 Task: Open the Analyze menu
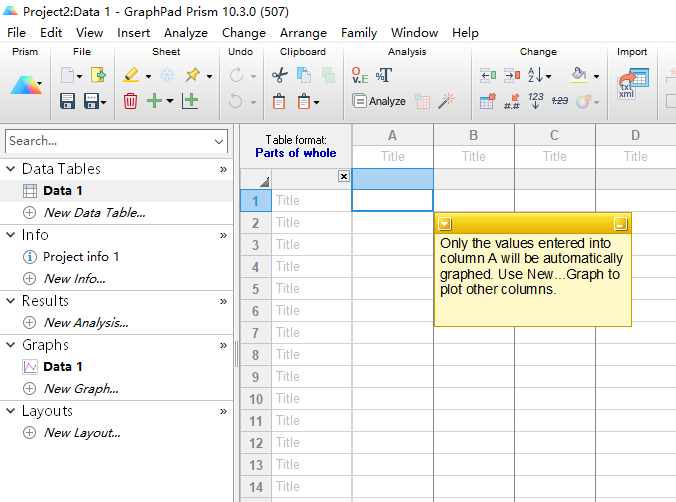coord(186,33)
